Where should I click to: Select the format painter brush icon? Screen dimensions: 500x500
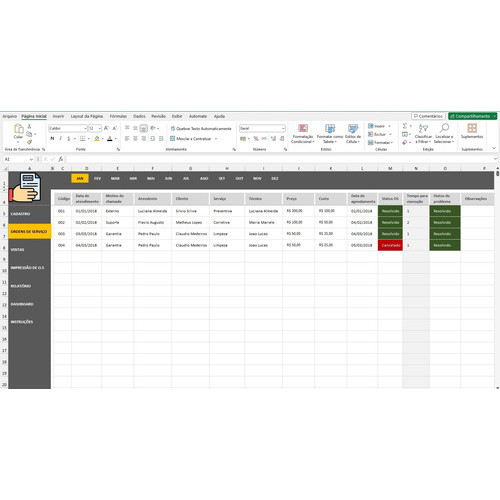(29, 142)
